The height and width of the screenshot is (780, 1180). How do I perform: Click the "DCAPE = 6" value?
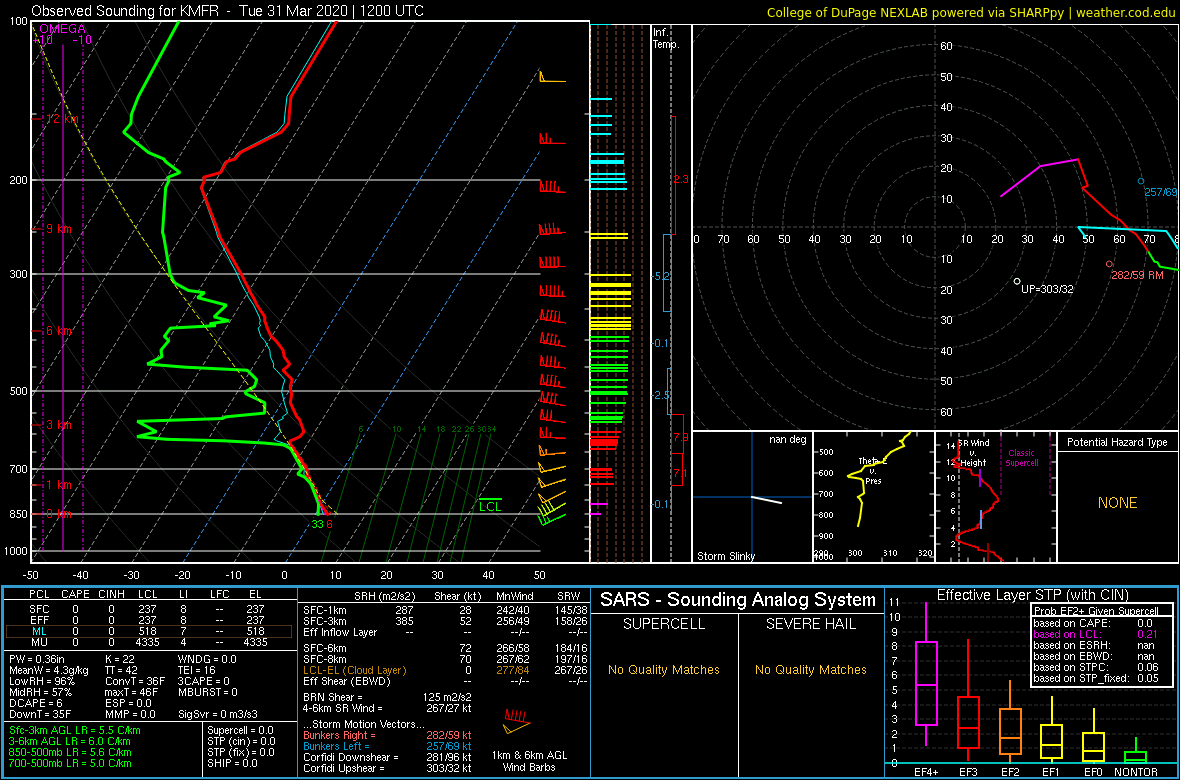(x=34, y=703)
